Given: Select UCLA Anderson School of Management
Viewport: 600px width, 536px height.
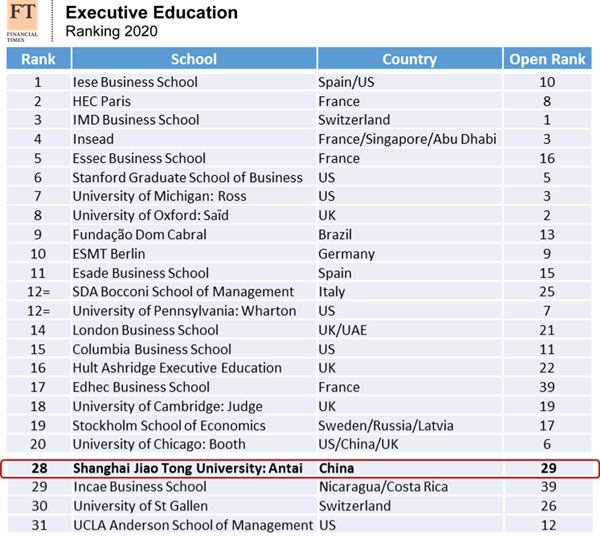Looking at the screenshot, I should point(192,525).
